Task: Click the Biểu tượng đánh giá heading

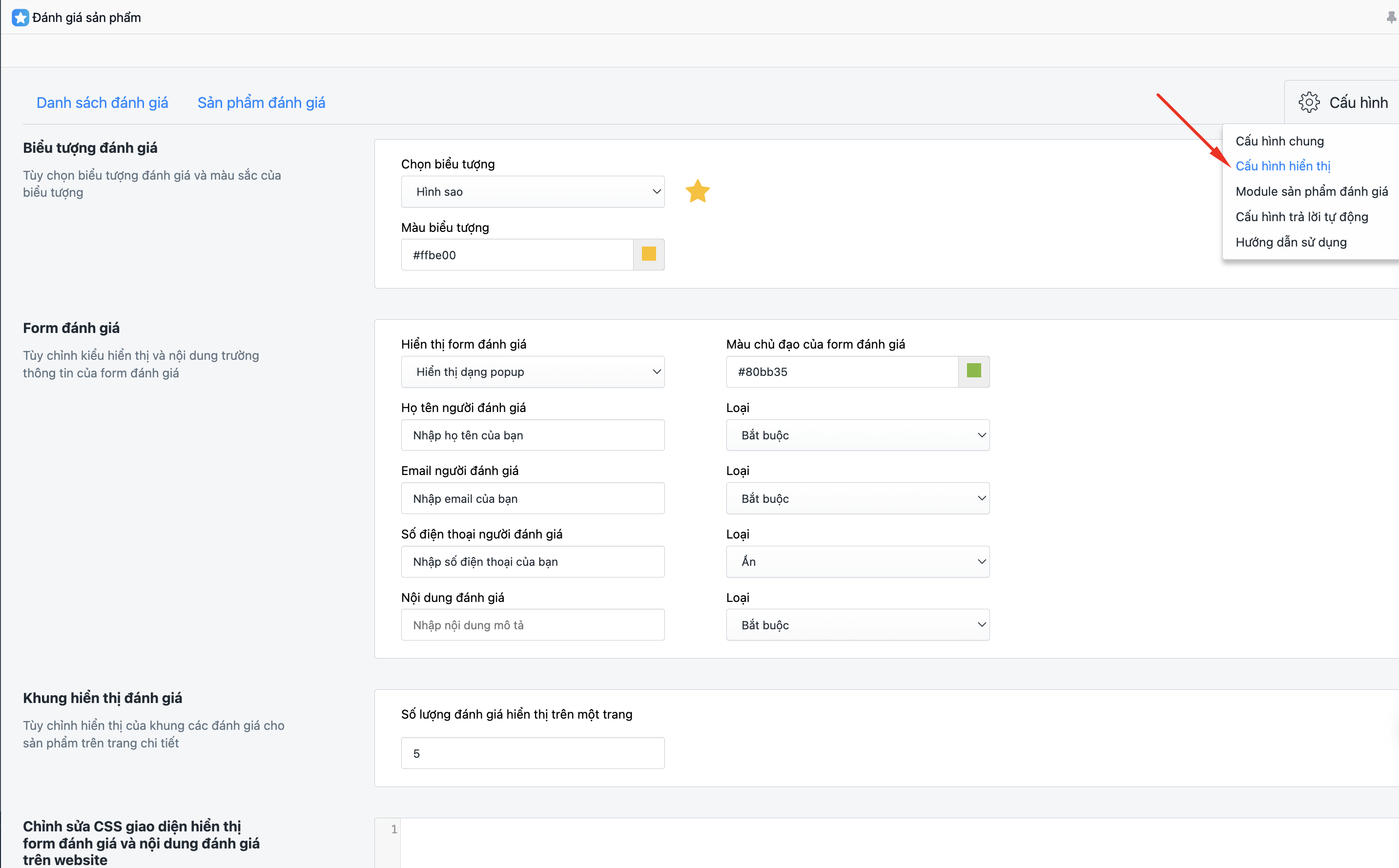Action: (x=90, y=148)
